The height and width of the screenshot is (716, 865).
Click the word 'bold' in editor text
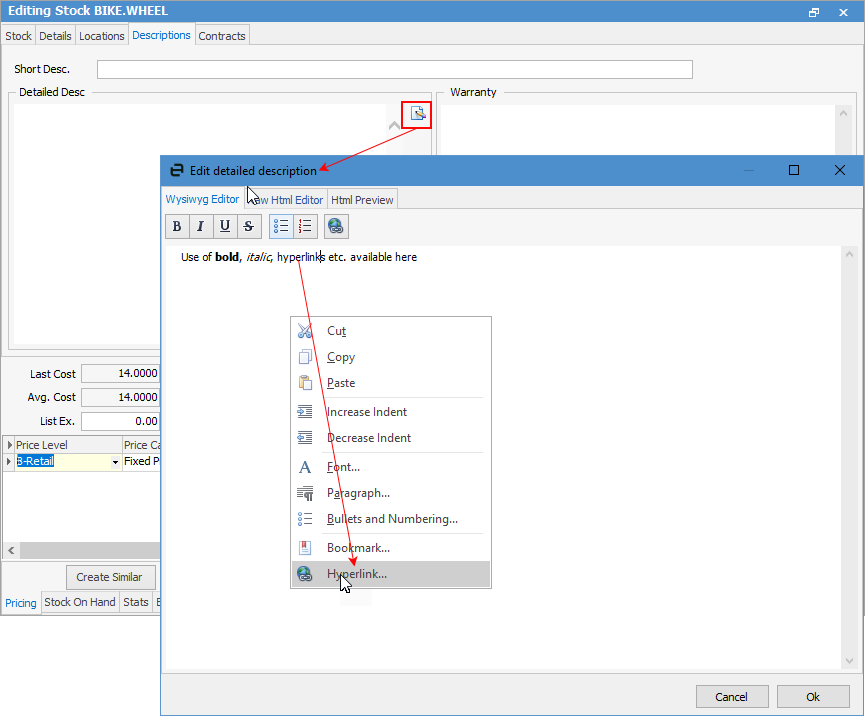click(x=227, y=257)
